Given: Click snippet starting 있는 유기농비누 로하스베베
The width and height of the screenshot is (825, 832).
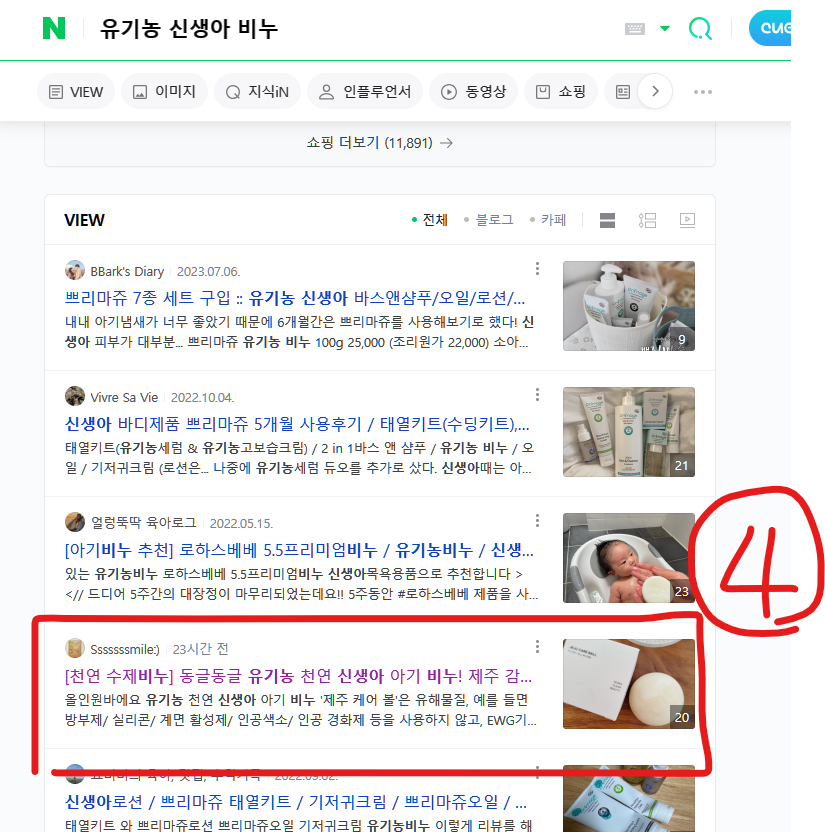Looking at the screenshot, I should (x=301, y=584).
